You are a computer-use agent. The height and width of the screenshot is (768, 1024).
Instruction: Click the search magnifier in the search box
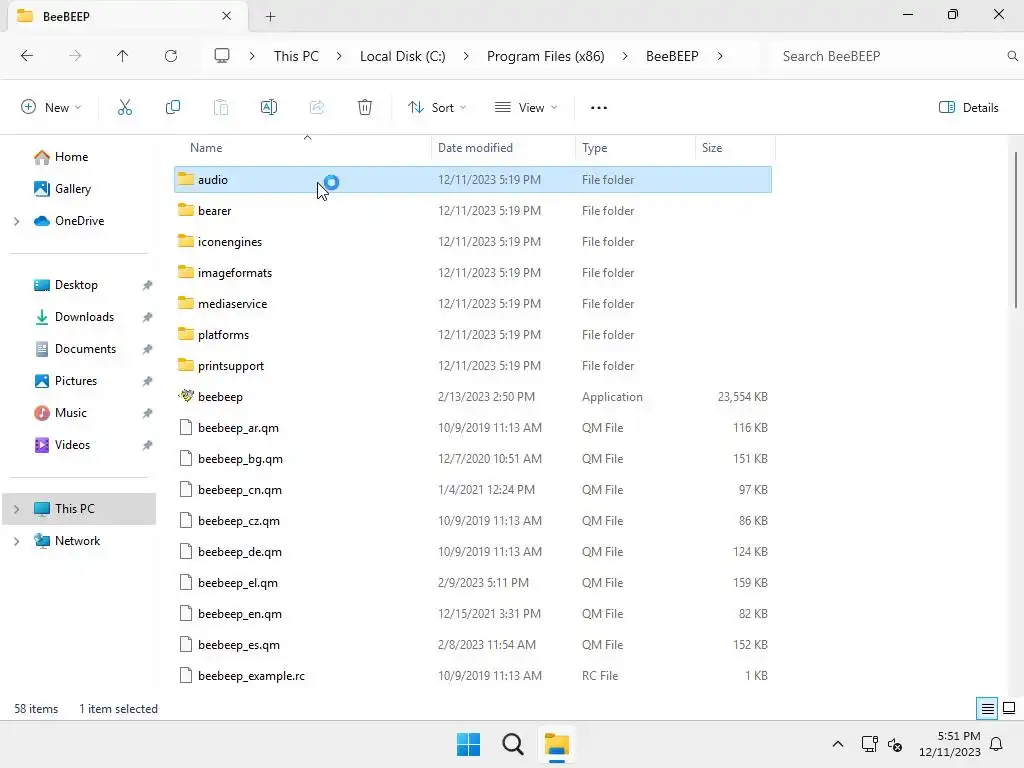(1012, 56)
